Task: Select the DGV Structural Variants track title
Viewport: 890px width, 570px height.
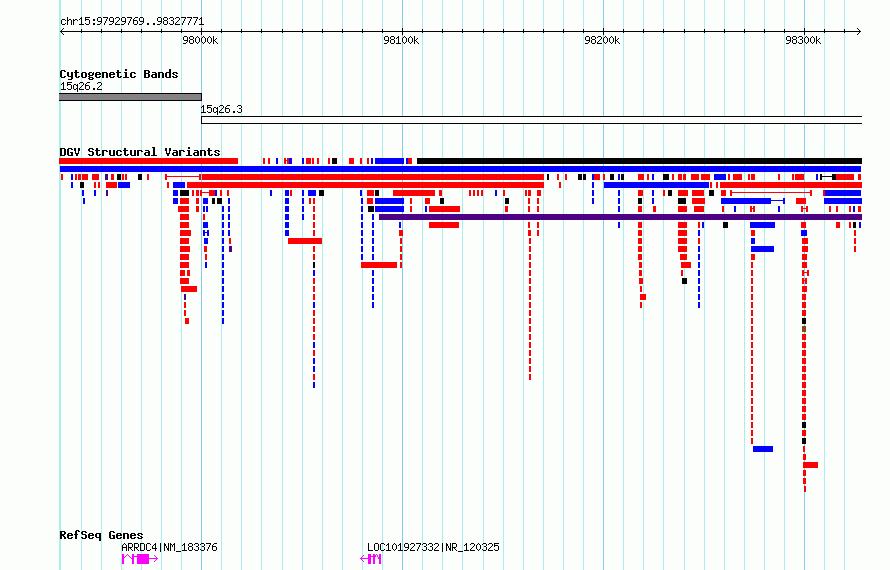Action: (140, 152)
